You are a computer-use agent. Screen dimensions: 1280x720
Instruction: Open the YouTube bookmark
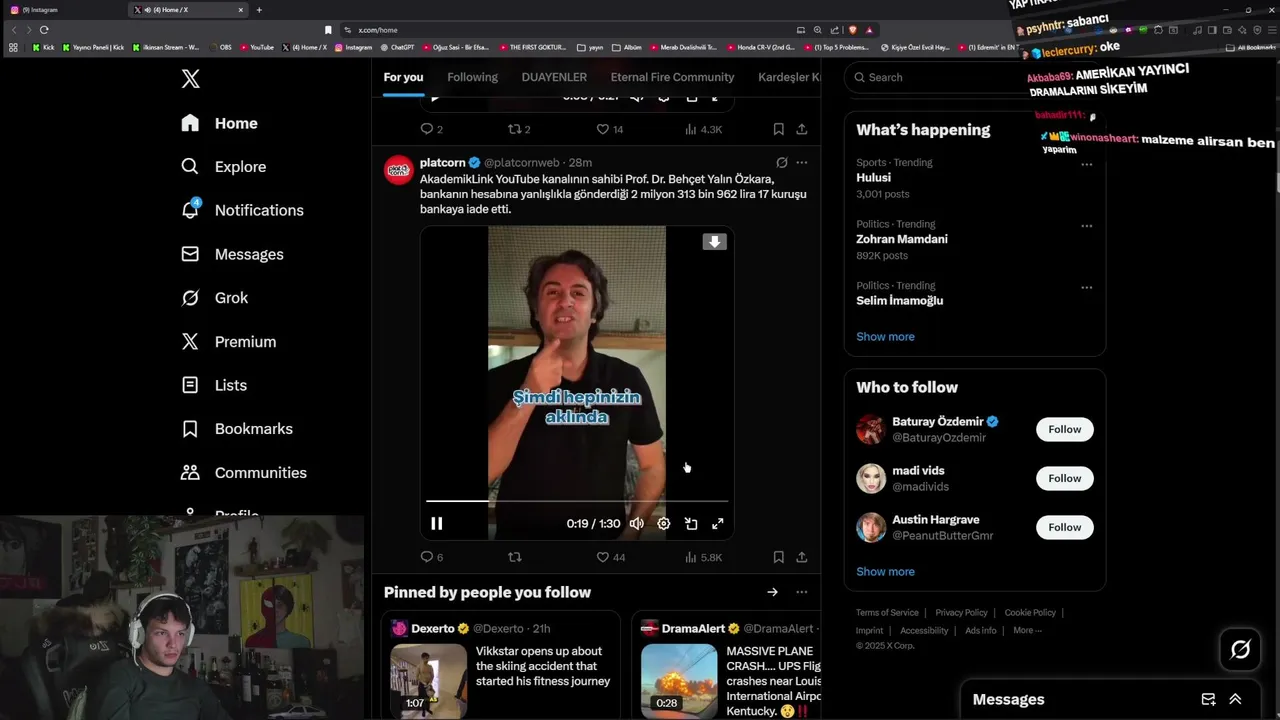[x=256, y=47]
